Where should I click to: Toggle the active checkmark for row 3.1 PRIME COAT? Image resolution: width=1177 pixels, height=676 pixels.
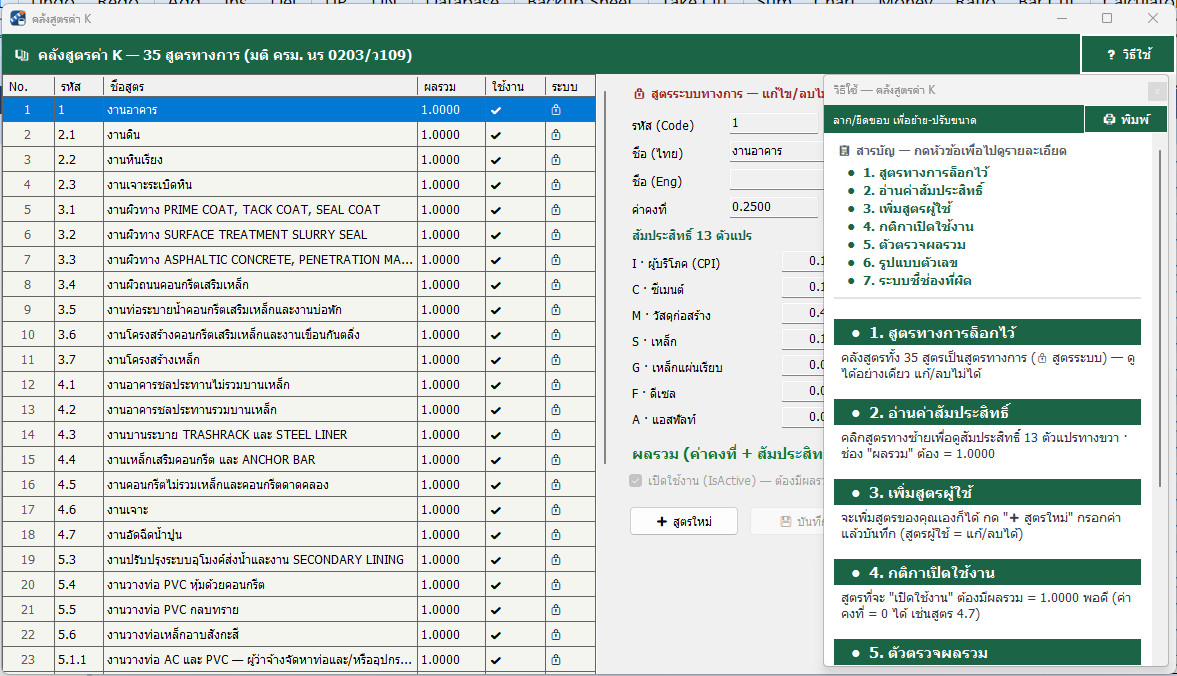[496, 210]
